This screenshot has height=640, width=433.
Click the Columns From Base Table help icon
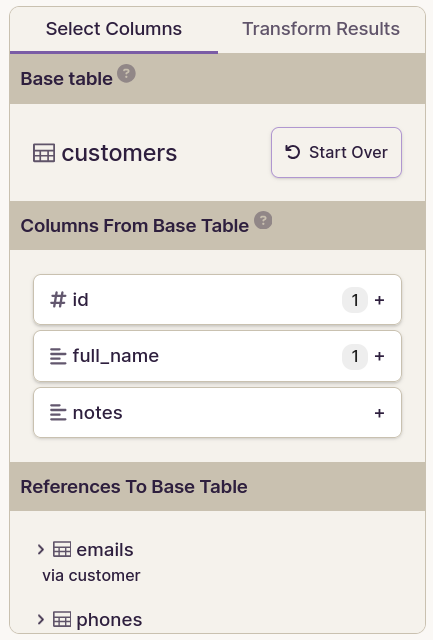263,220
